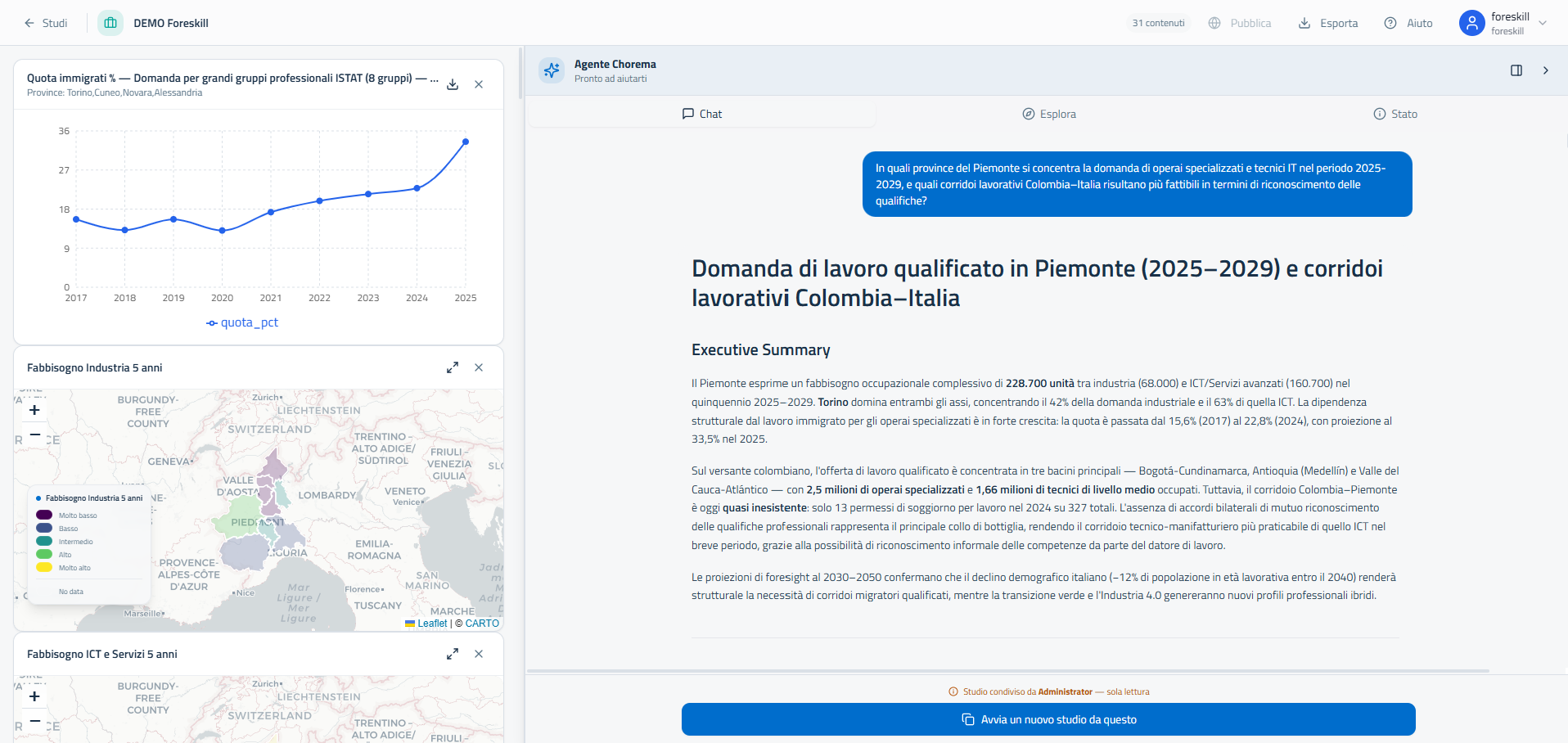Viewport: 1568px width, 743px height.
Task: Click the Pubblica globe button
Action: pyautogui.click(x=1240, y=23)
